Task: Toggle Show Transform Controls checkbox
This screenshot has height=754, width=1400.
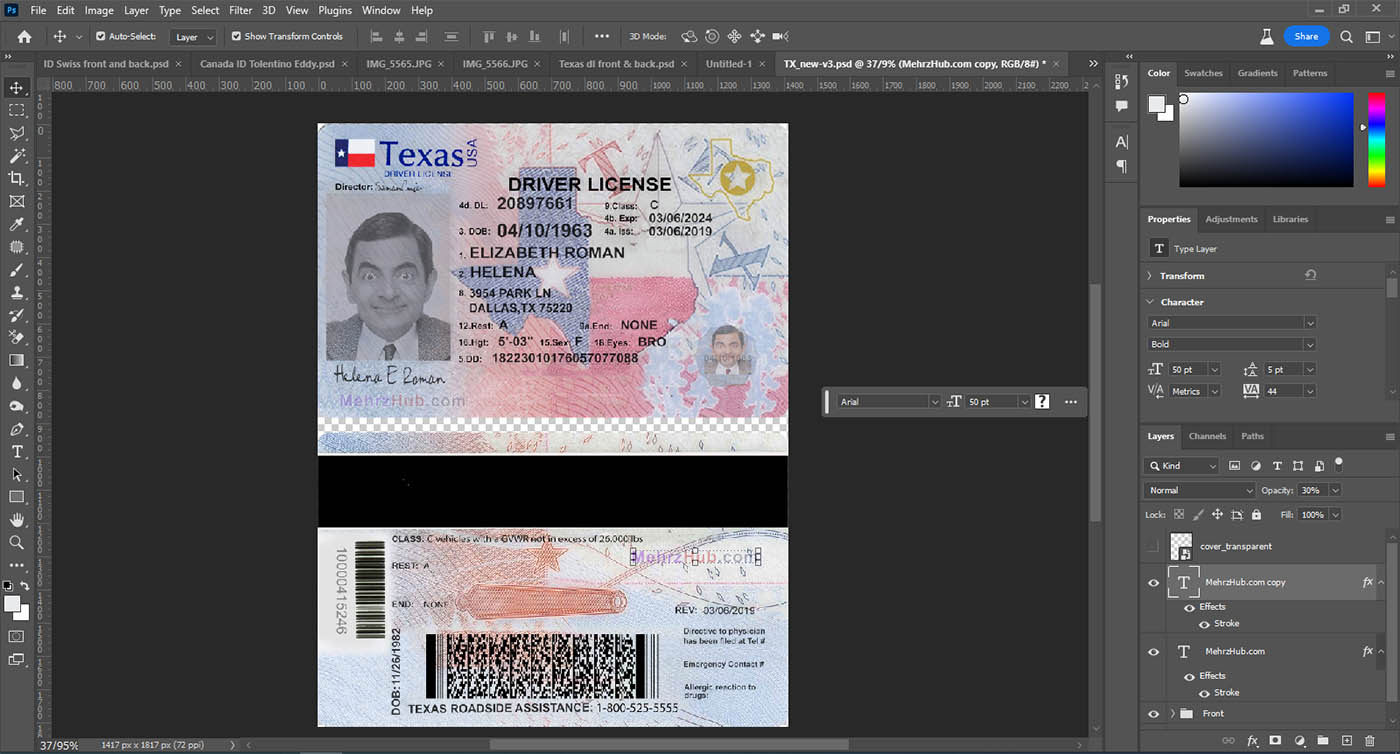Action: tap(236, 36)
